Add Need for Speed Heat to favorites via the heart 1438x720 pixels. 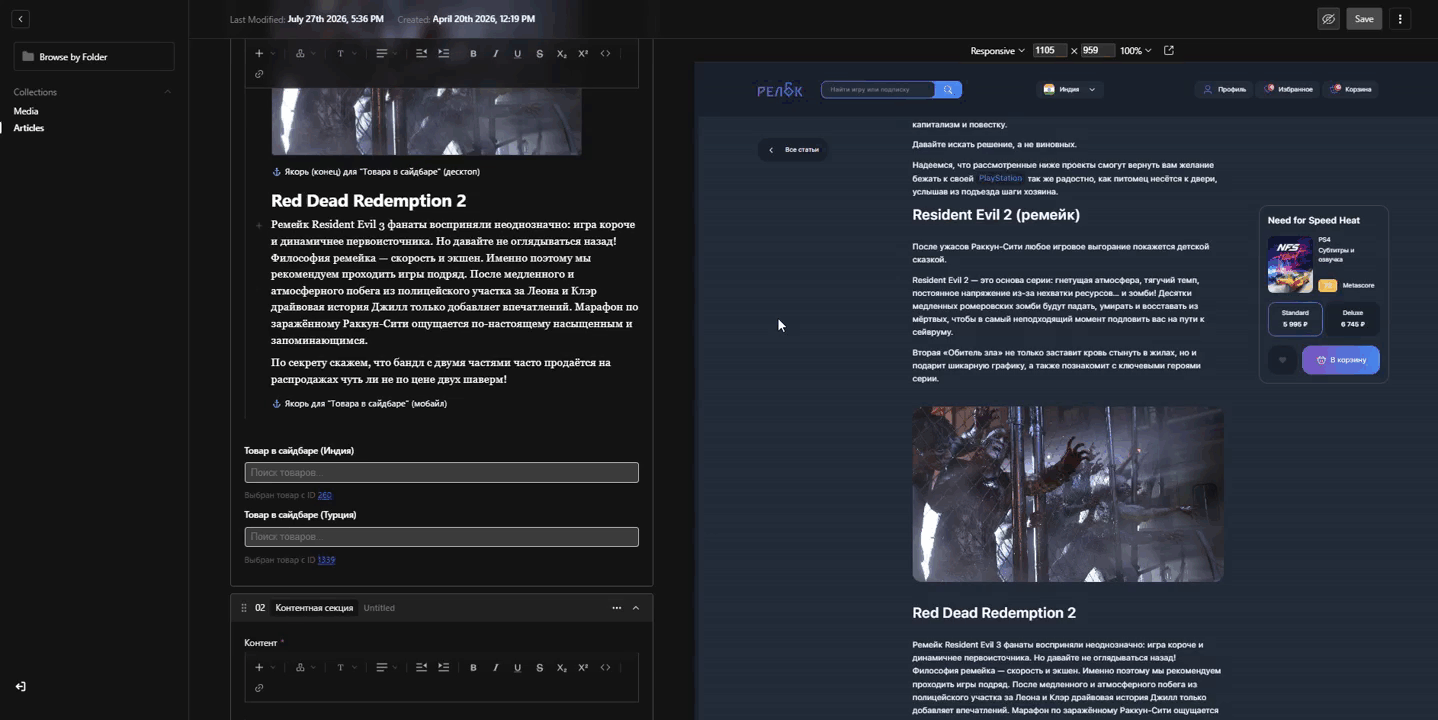pyautogui.click(x=1282, y=360)
